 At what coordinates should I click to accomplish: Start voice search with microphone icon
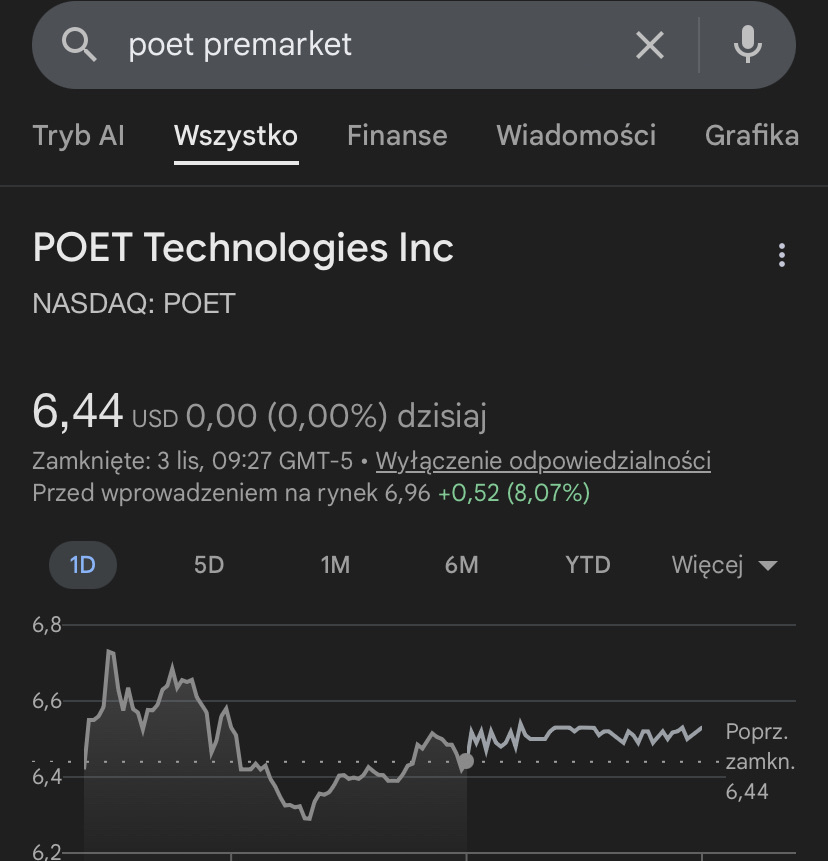click(747, 45)
